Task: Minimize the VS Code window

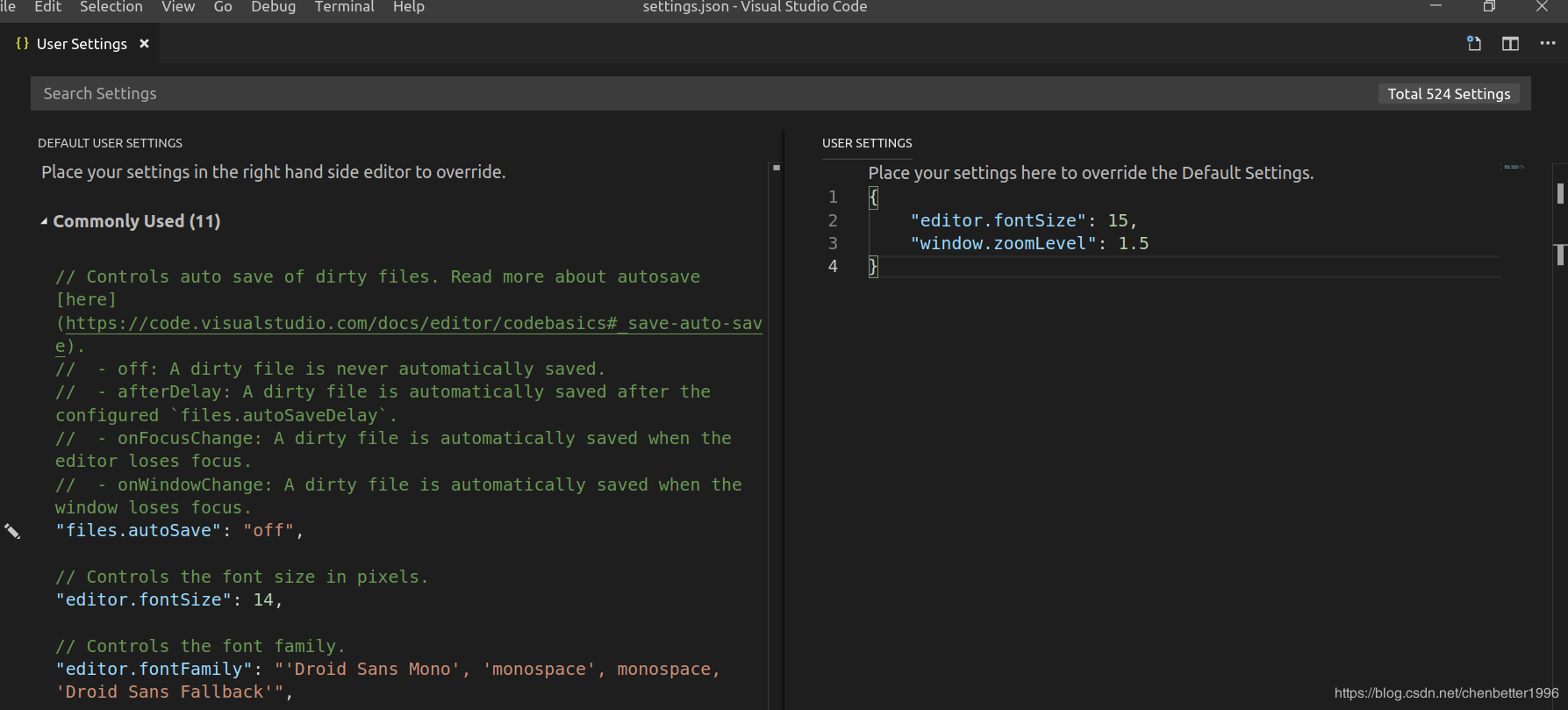Action: pos(1436,7)
